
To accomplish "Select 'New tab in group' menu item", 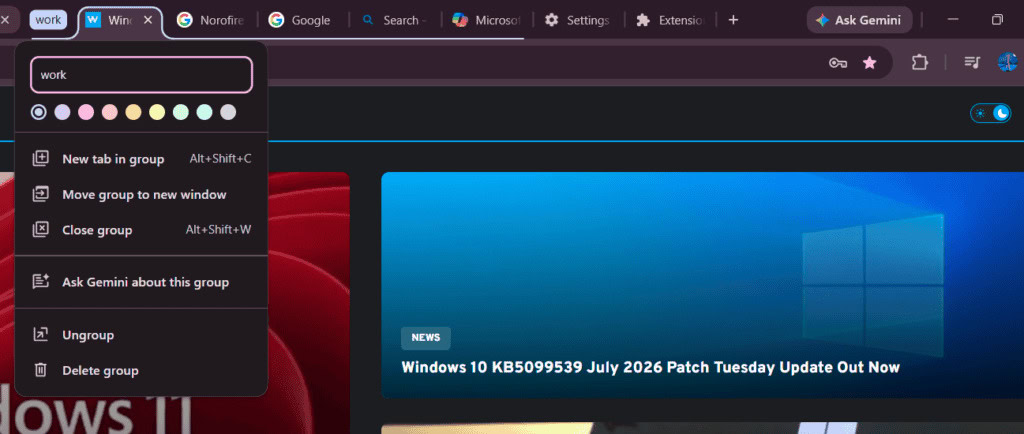I will pos(141,159).
